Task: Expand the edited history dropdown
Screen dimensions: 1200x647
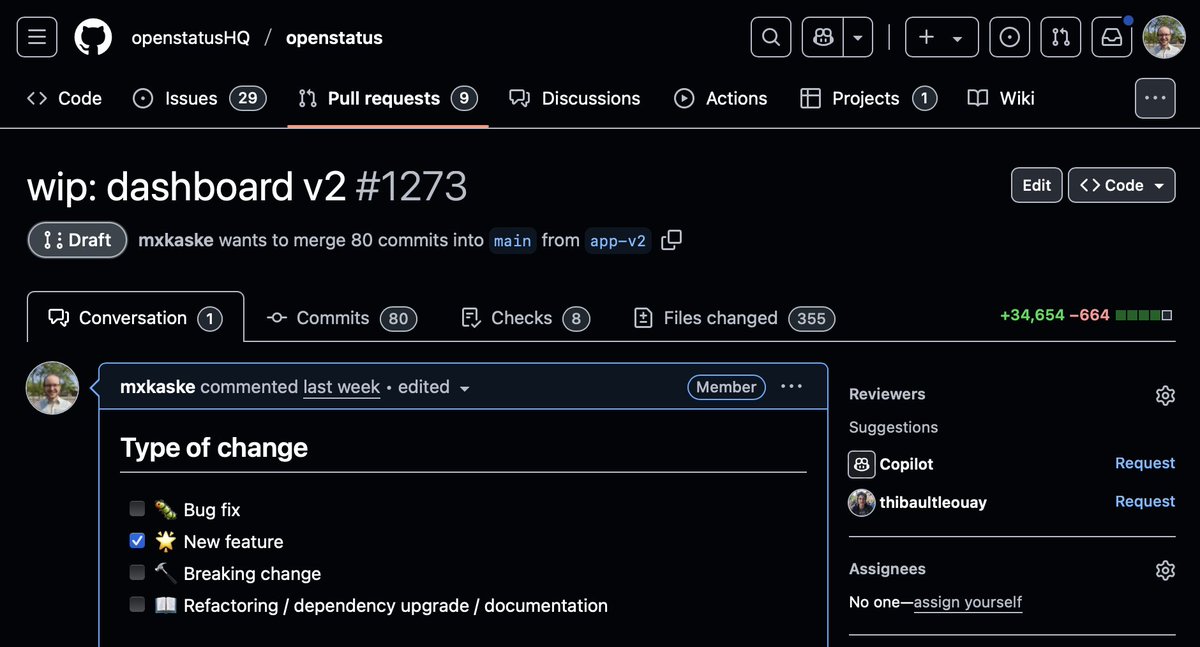Action: pyautogui.click(x=434, y=387)
